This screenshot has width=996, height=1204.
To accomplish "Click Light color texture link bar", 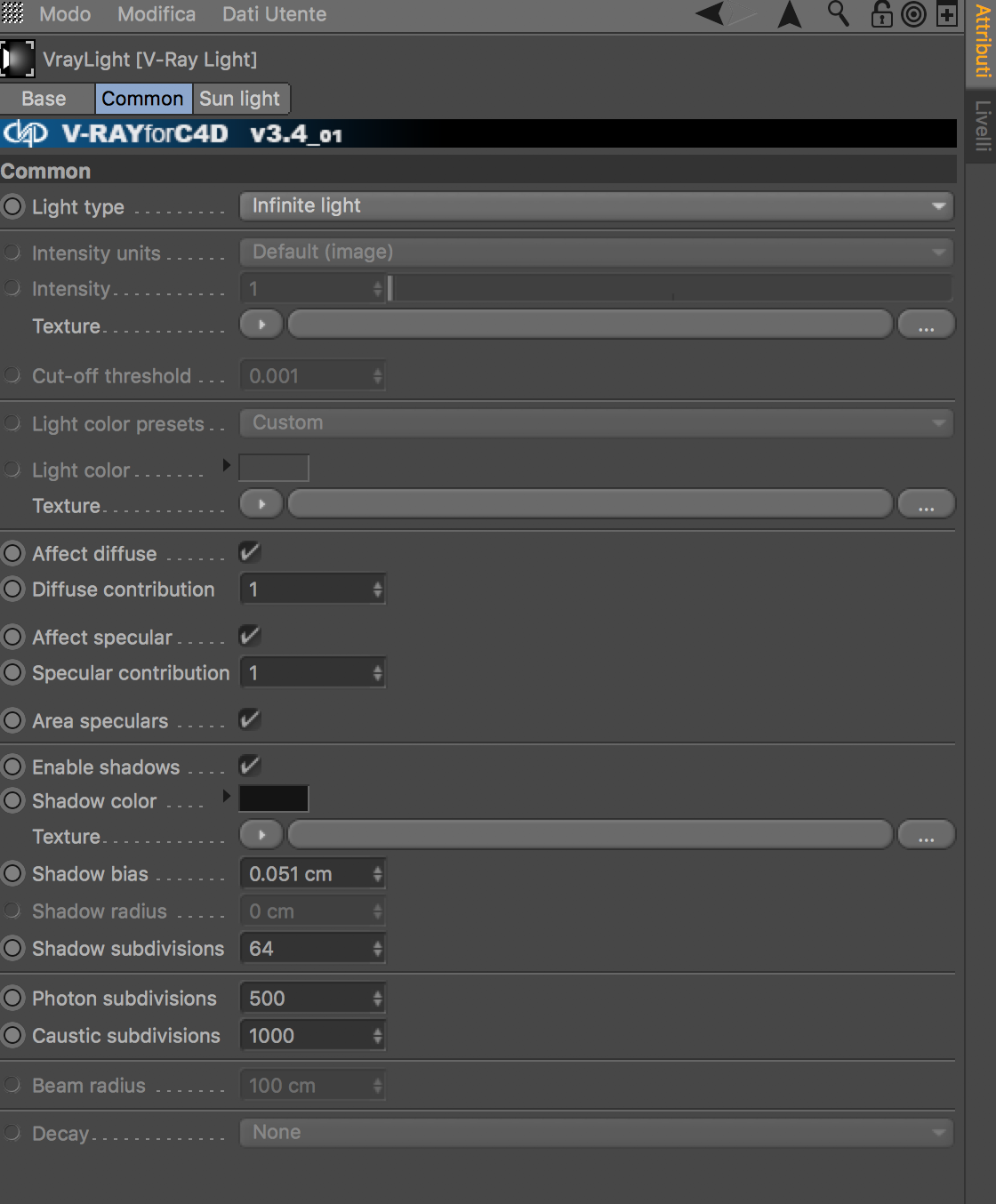I will point(590,504).
